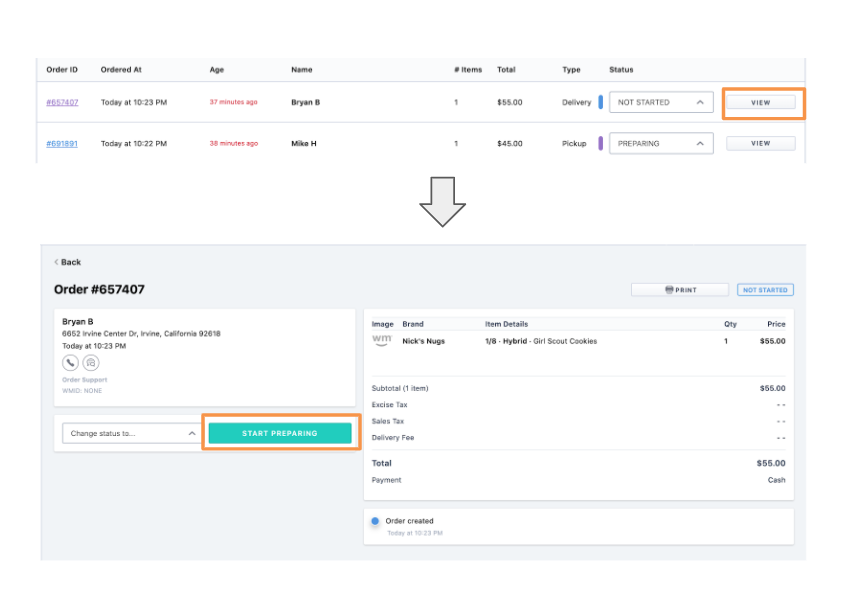Click VIEW on Mike H's pickup order
852x602 pixels.
coord(762,143)
